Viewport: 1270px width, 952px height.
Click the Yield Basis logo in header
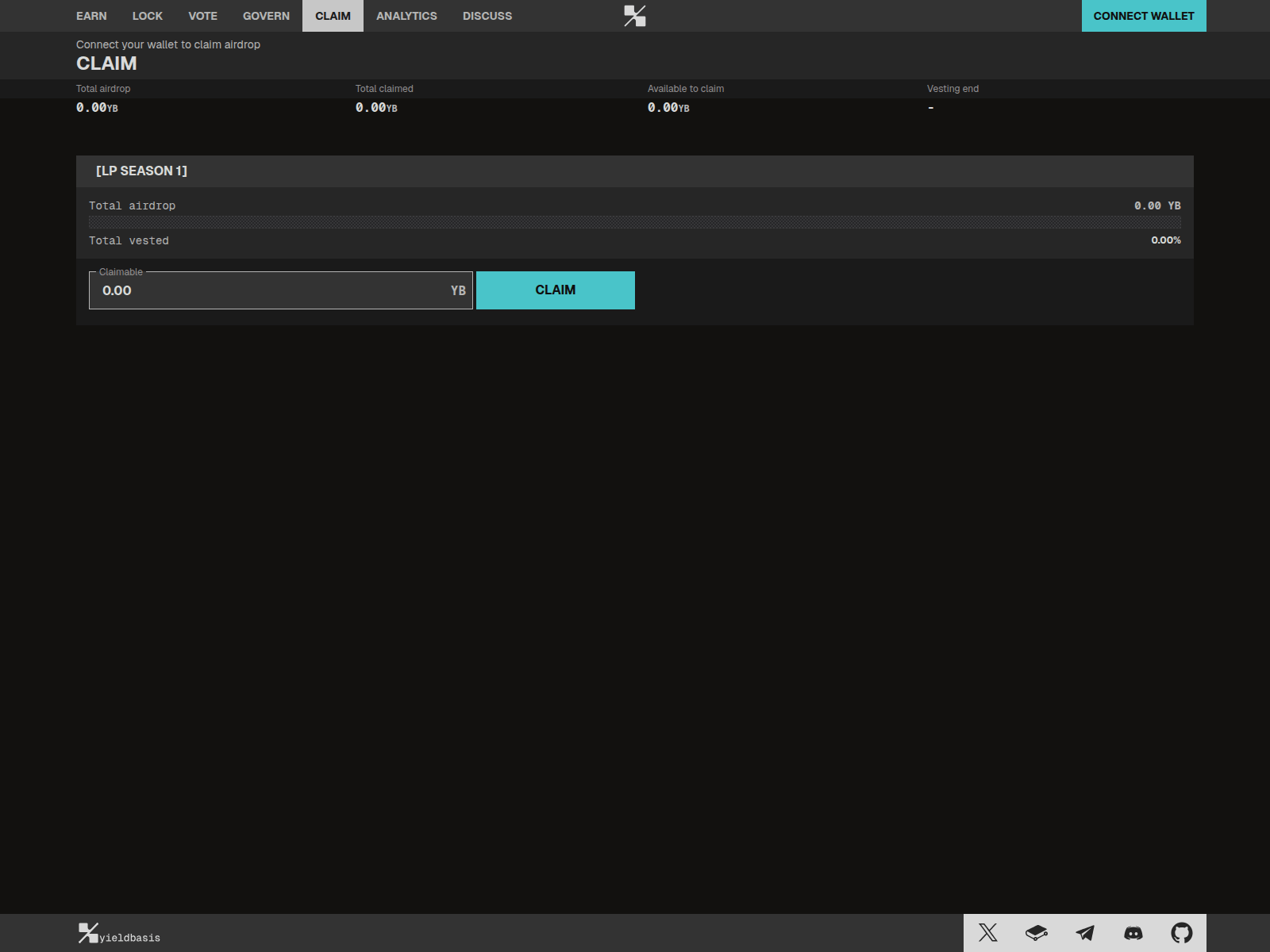coord(635,16)
